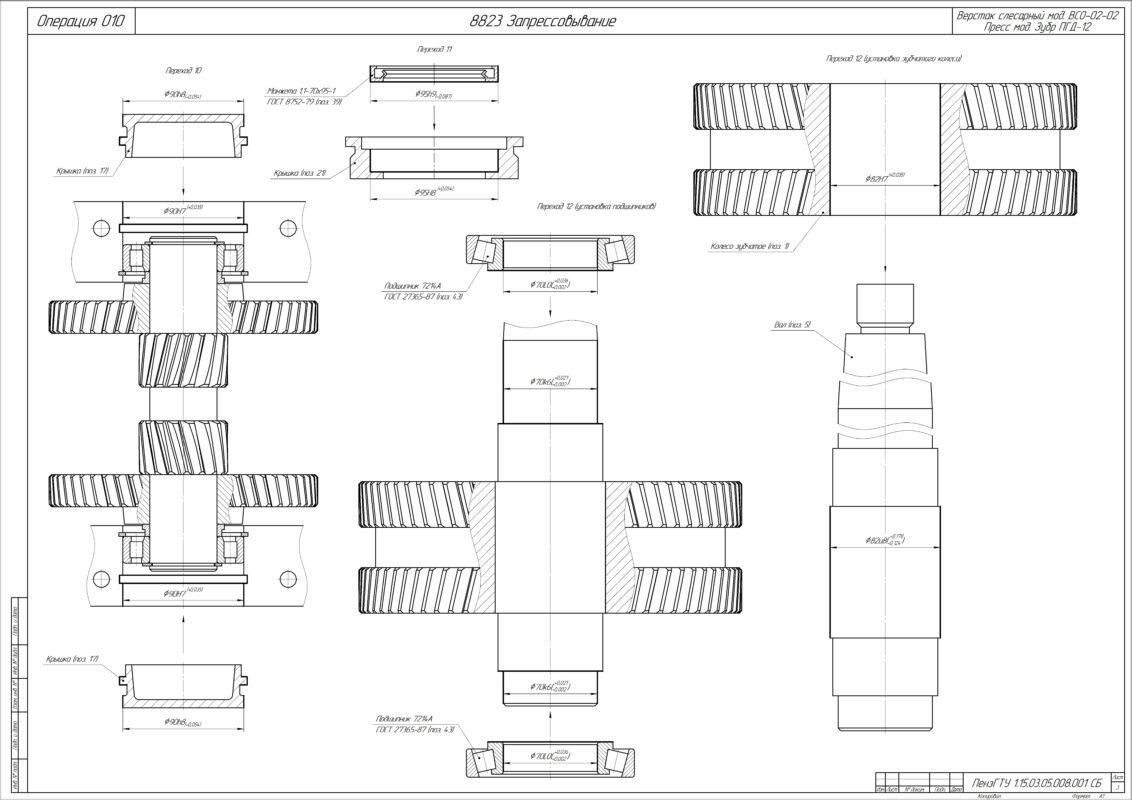Click the "Переход 11" label
Screen dimensions: 1132x800
tap(435, 48)
